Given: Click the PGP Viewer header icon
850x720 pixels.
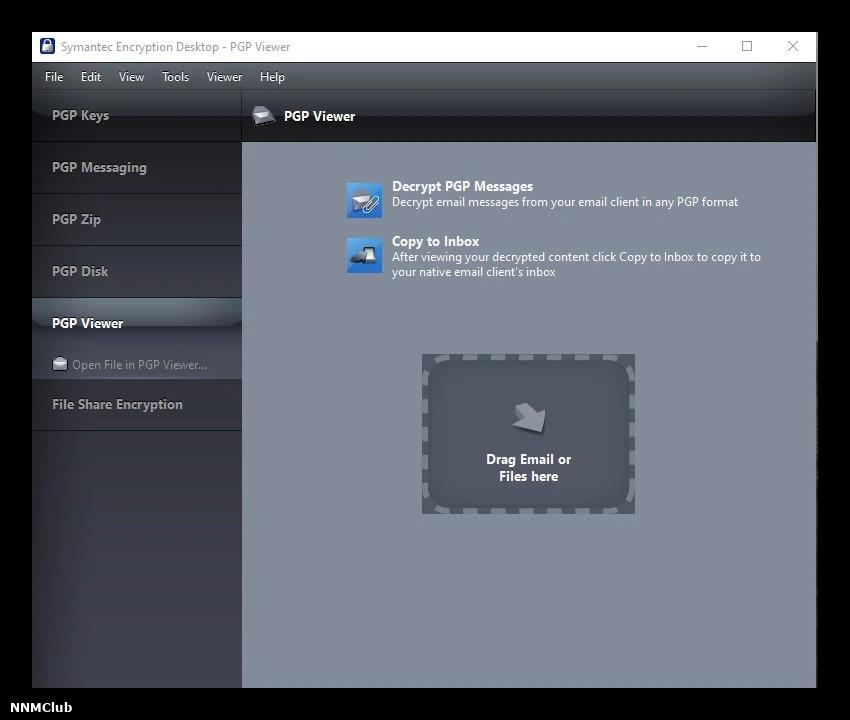Looking at the screenshot, I should tap(263, 115).
